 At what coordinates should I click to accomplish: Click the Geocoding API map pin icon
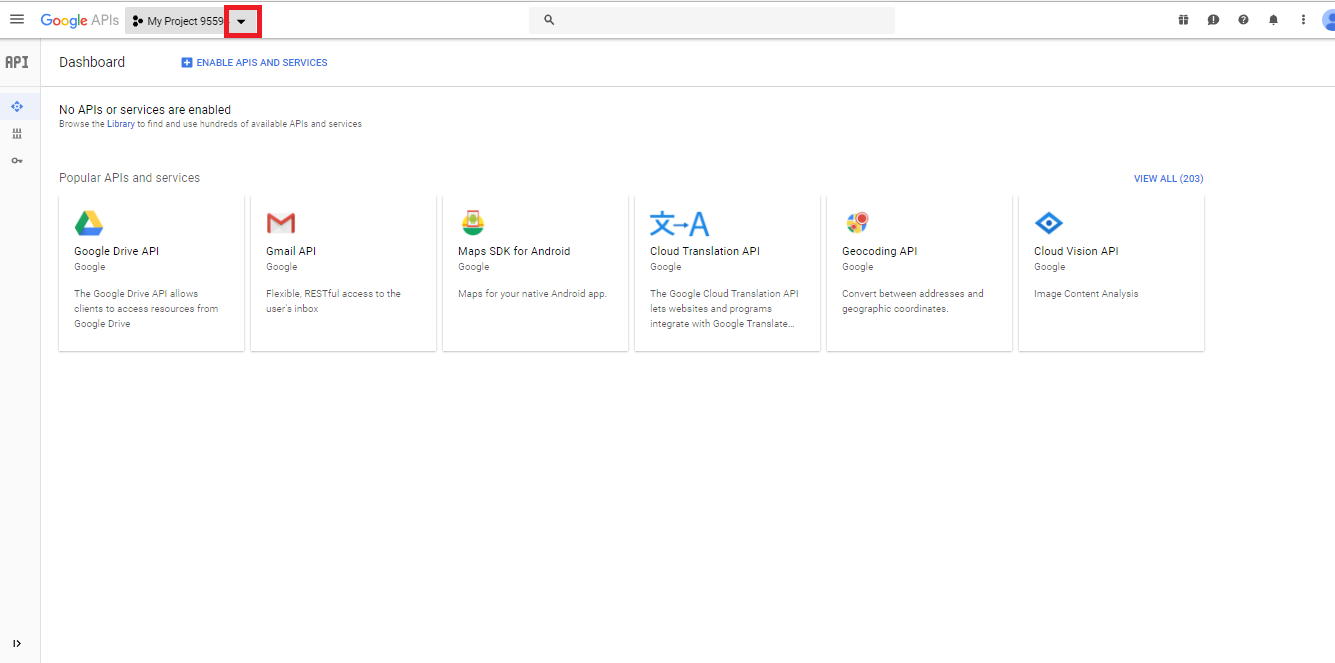point(857,222)
